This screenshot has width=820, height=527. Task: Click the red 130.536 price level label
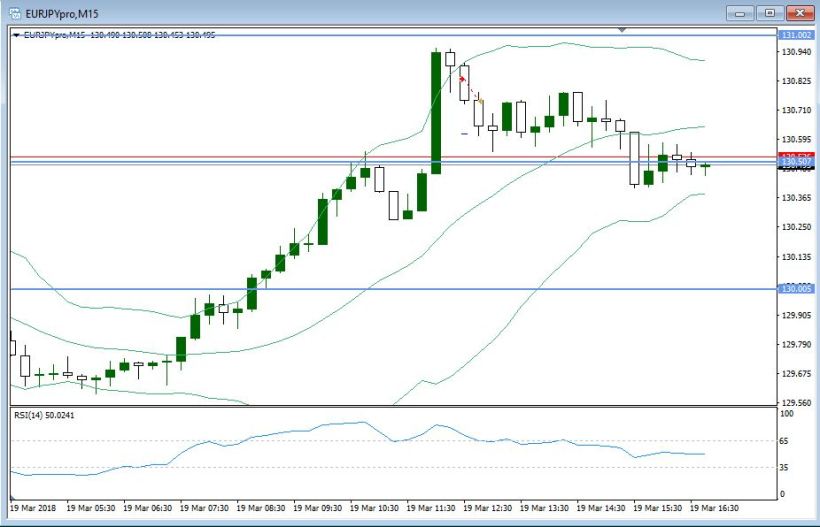796,156
